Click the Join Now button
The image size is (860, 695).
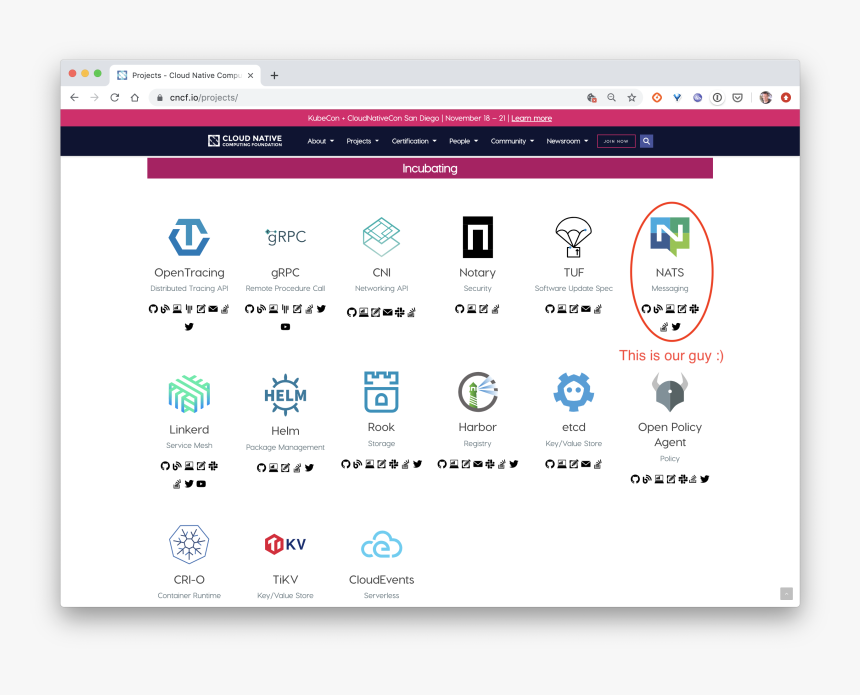click(x=616, y=141)
